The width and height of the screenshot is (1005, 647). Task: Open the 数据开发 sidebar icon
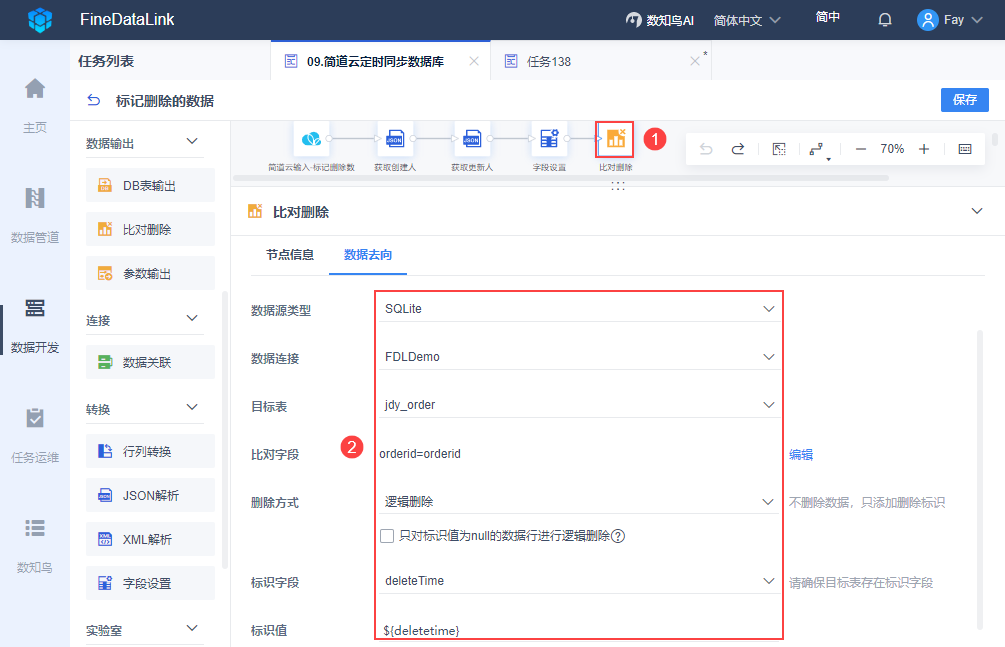(x=35, y=308)
